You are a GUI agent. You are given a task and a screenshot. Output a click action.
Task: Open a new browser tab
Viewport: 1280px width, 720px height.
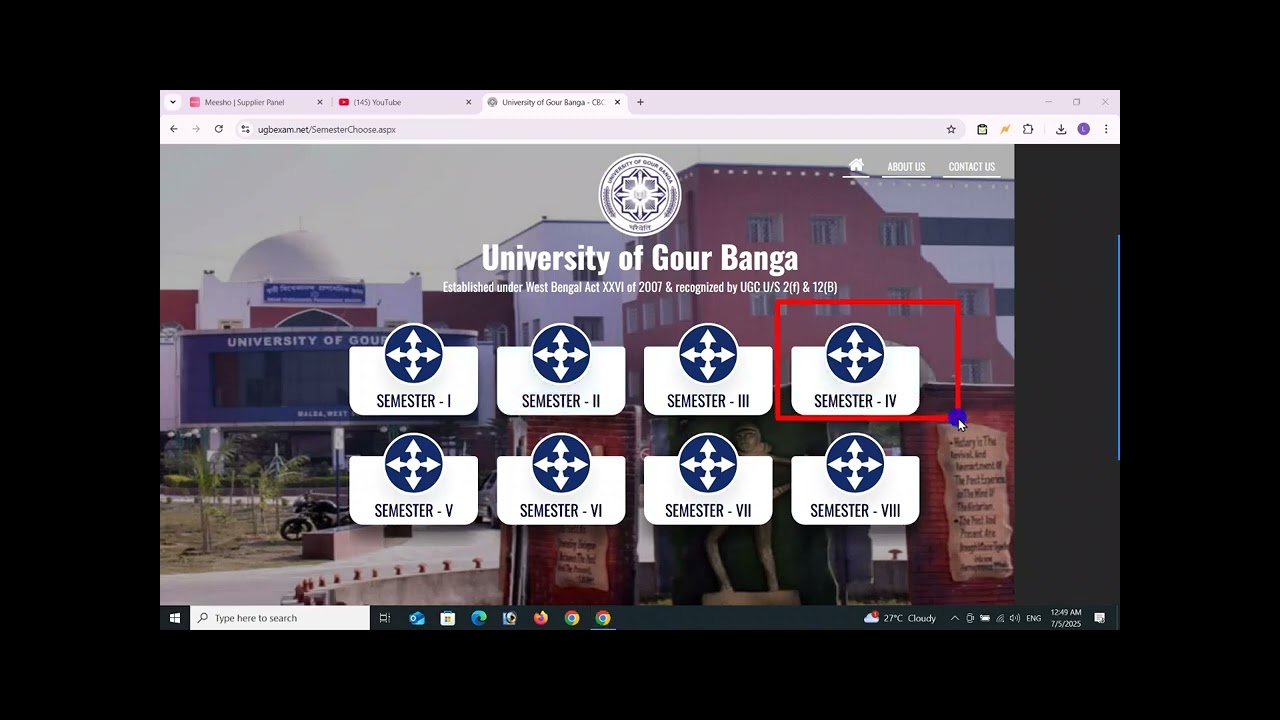pos(640,102)
